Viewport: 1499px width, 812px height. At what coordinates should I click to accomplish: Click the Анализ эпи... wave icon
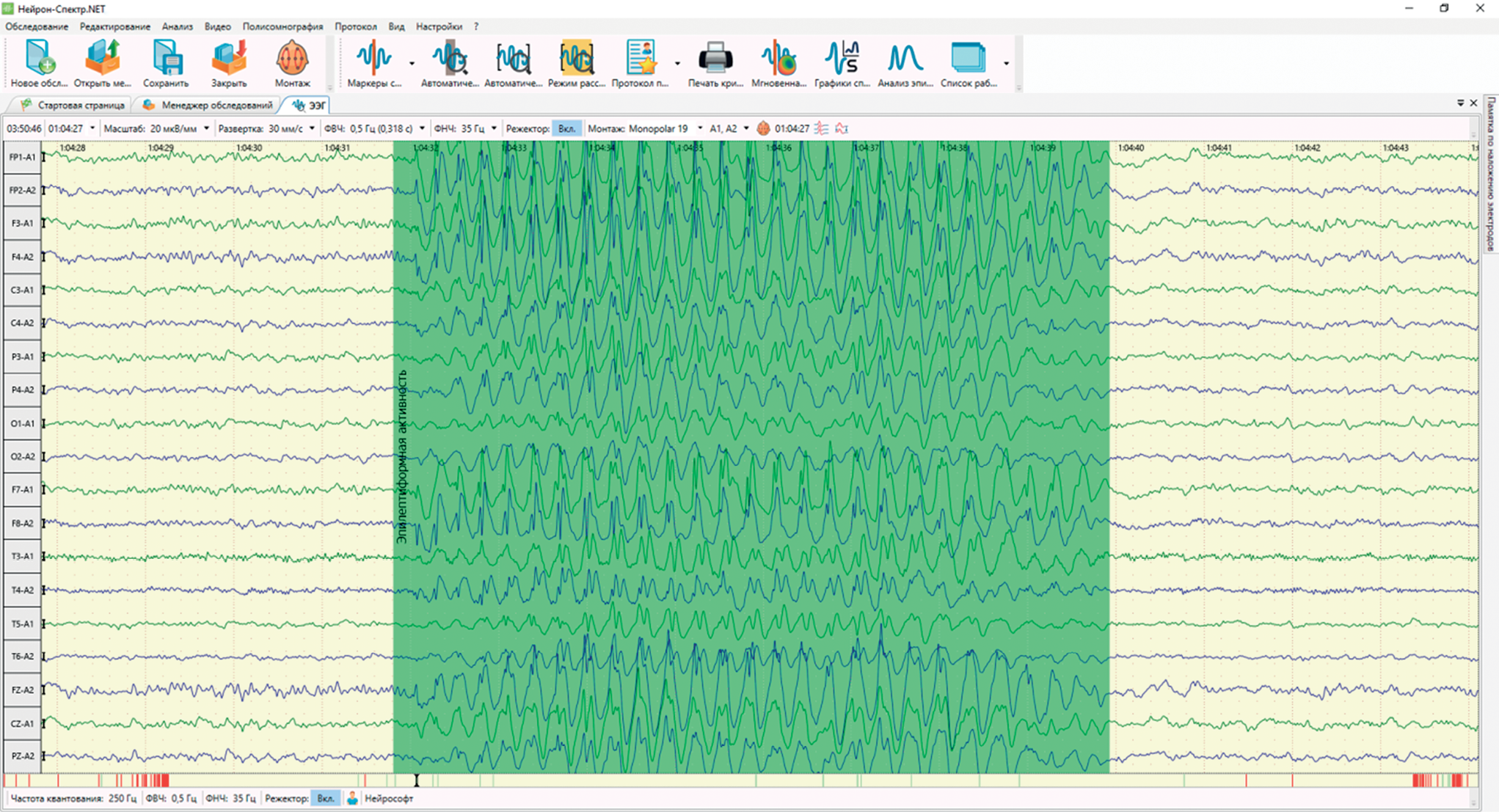(905, 58)
